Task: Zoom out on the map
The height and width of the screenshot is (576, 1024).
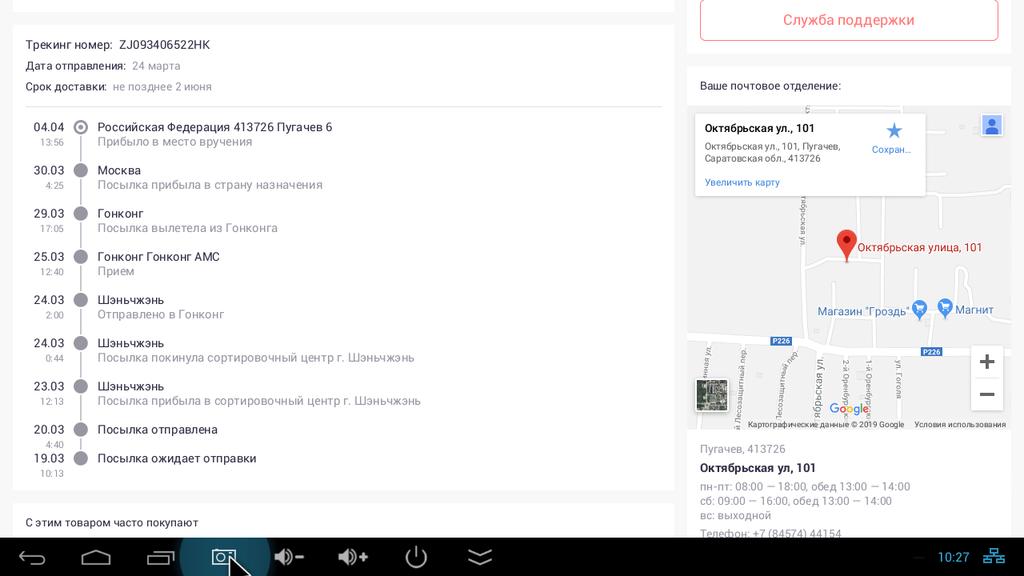Action: [986, 395]
